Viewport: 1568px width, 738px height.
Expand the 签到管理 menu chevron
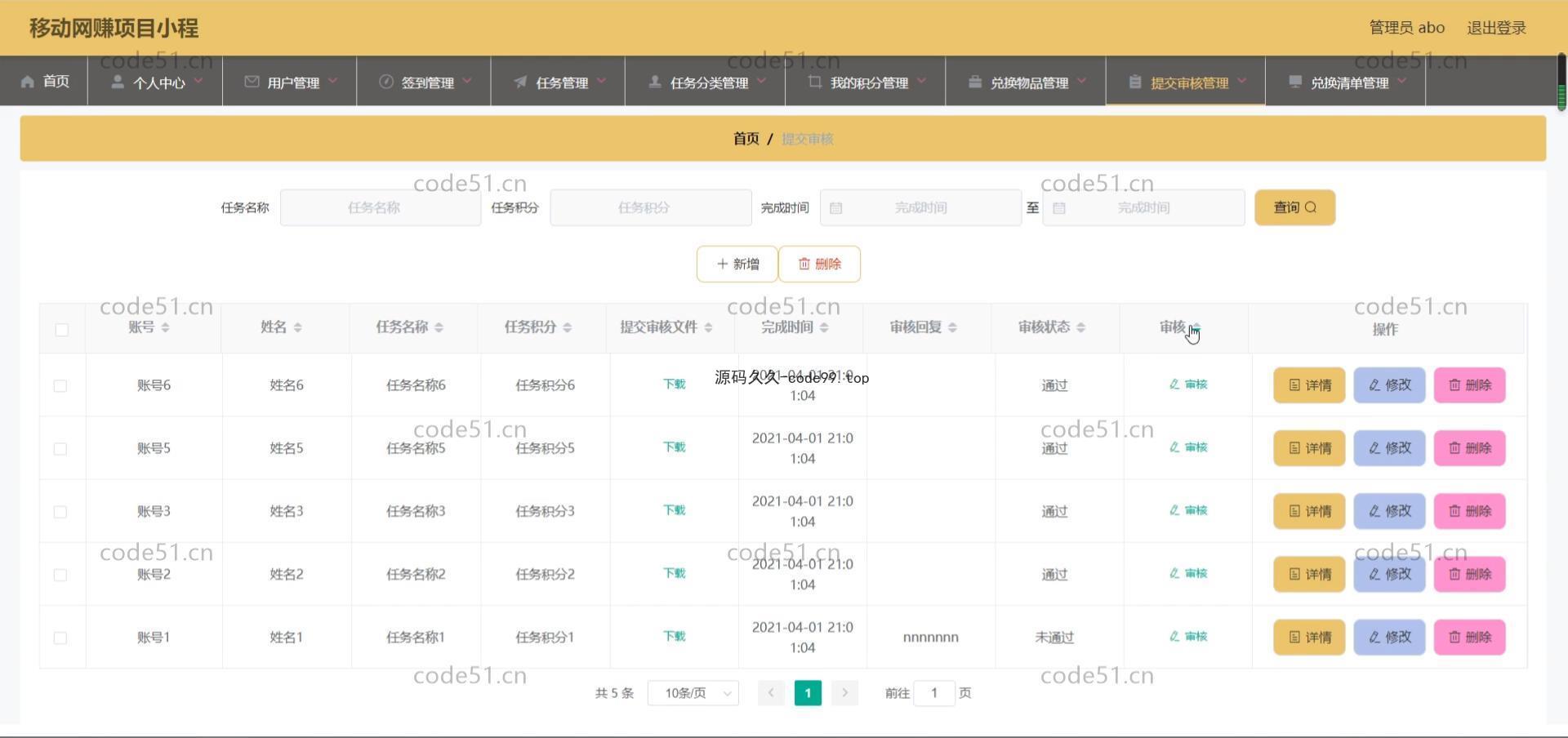pos(467,81)
